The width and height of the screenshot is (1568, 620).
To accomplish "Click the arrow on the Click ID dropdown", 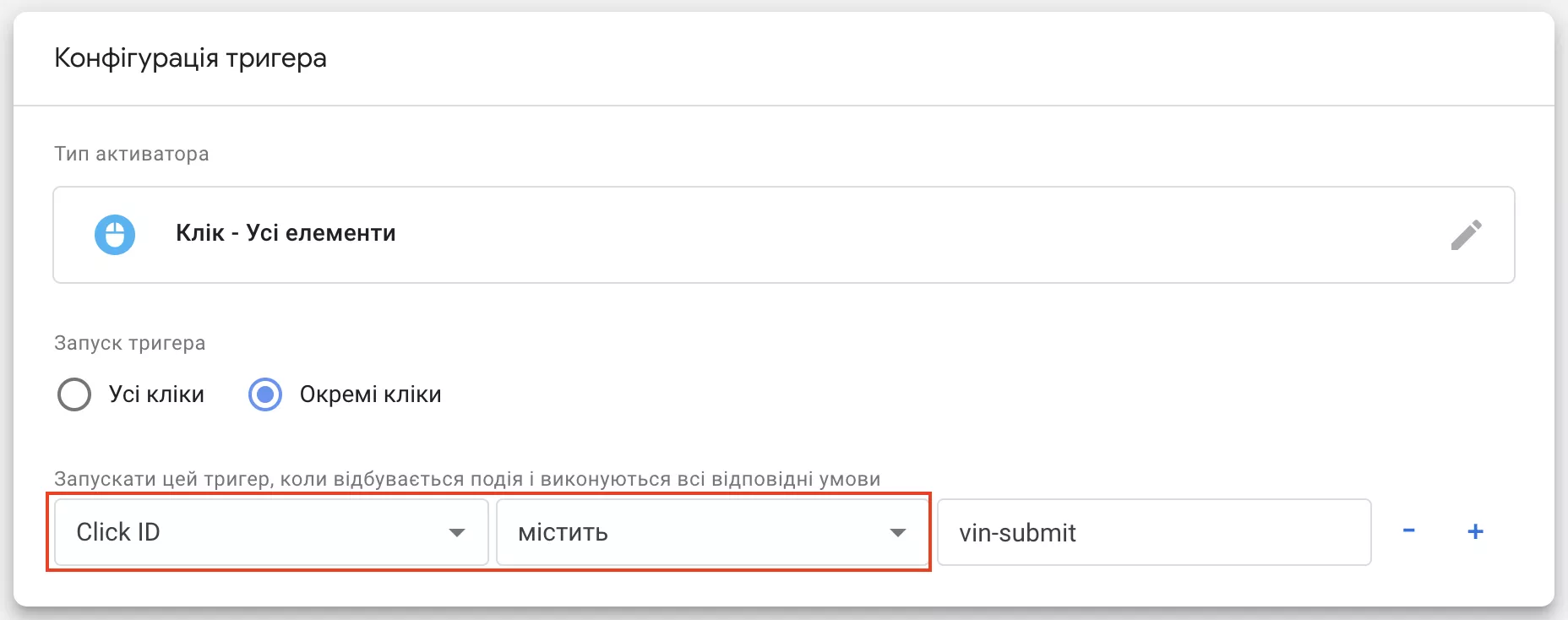I will pos(457,533).
